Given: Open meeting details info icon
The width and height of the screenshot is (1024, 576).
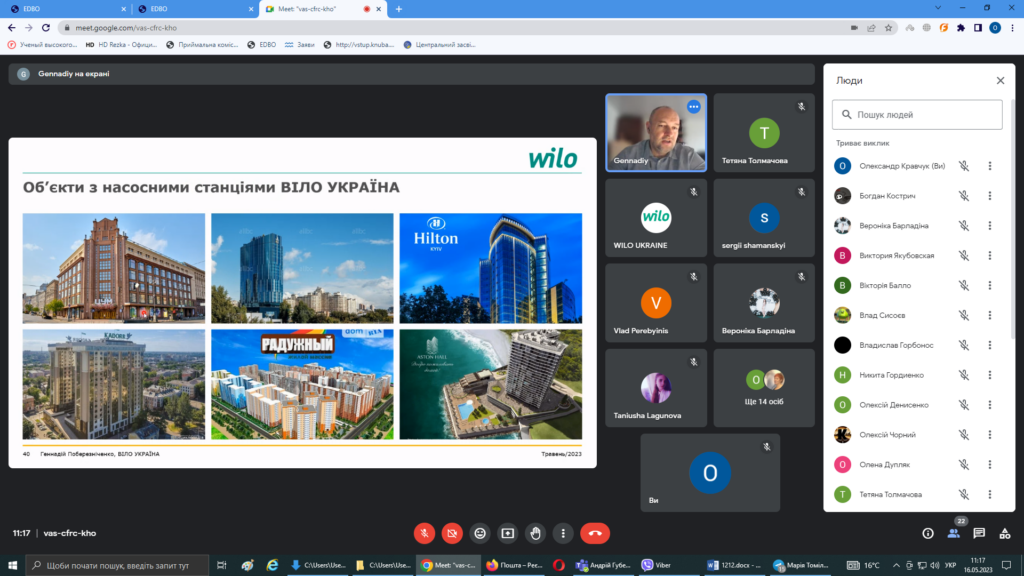Looking at the screenshot, I should 928,534.
